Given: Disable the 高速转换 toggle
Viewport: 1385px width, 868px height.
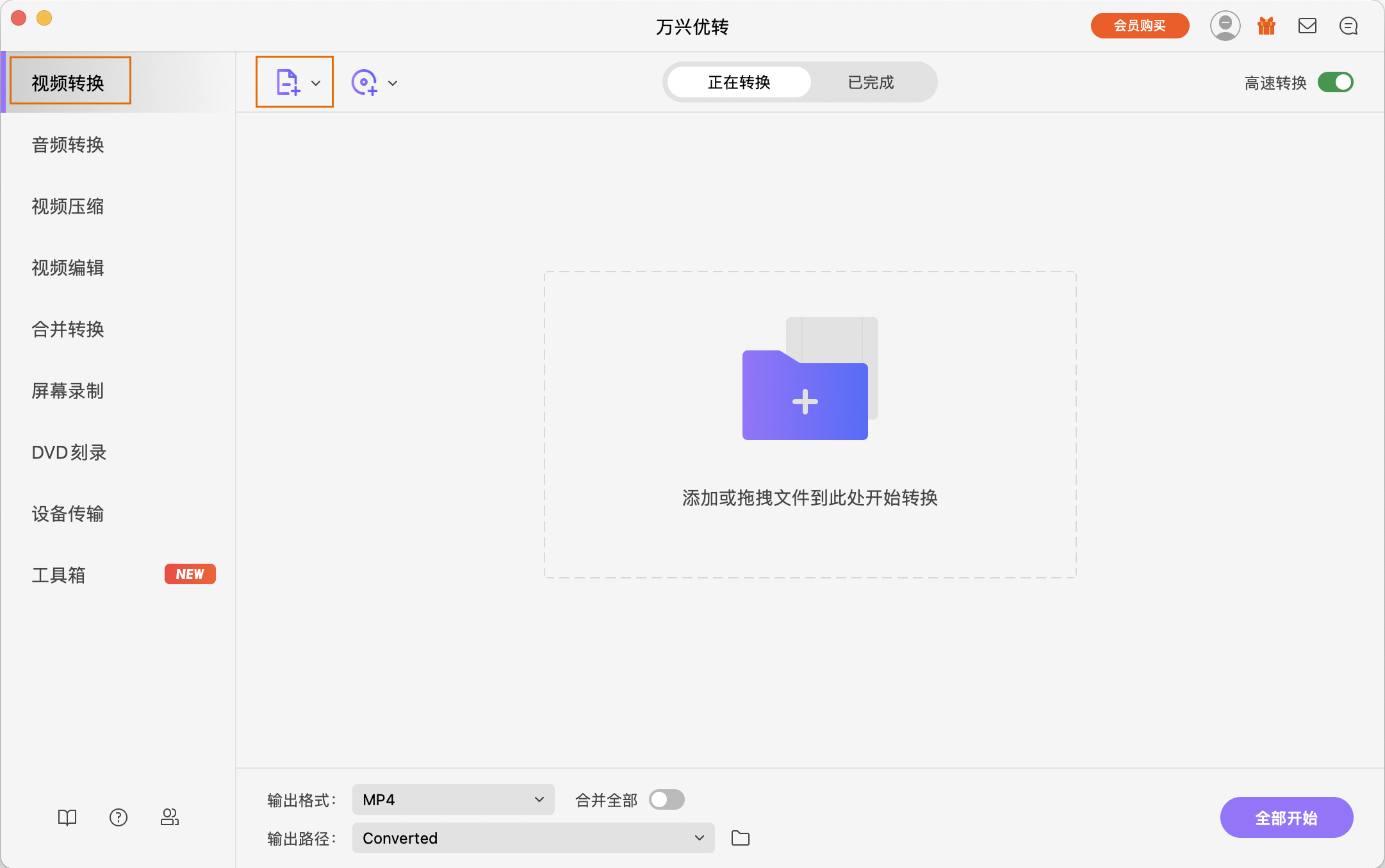Looking at the screenshot, I should [x=1336, y=82].
